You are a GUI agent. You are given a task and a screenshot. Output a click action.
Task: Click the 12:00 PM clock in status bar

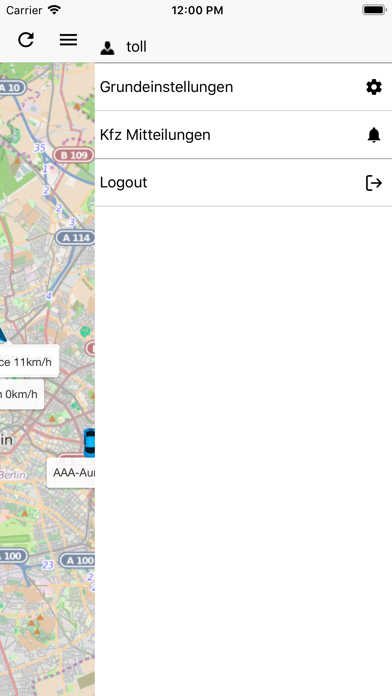pos(197,10)
